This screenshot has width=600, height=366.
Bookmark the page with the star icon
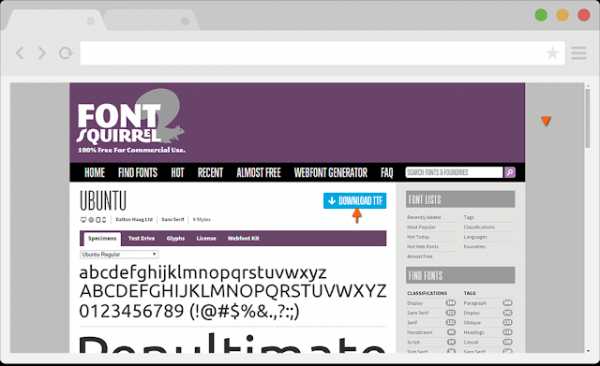point(552,53)
